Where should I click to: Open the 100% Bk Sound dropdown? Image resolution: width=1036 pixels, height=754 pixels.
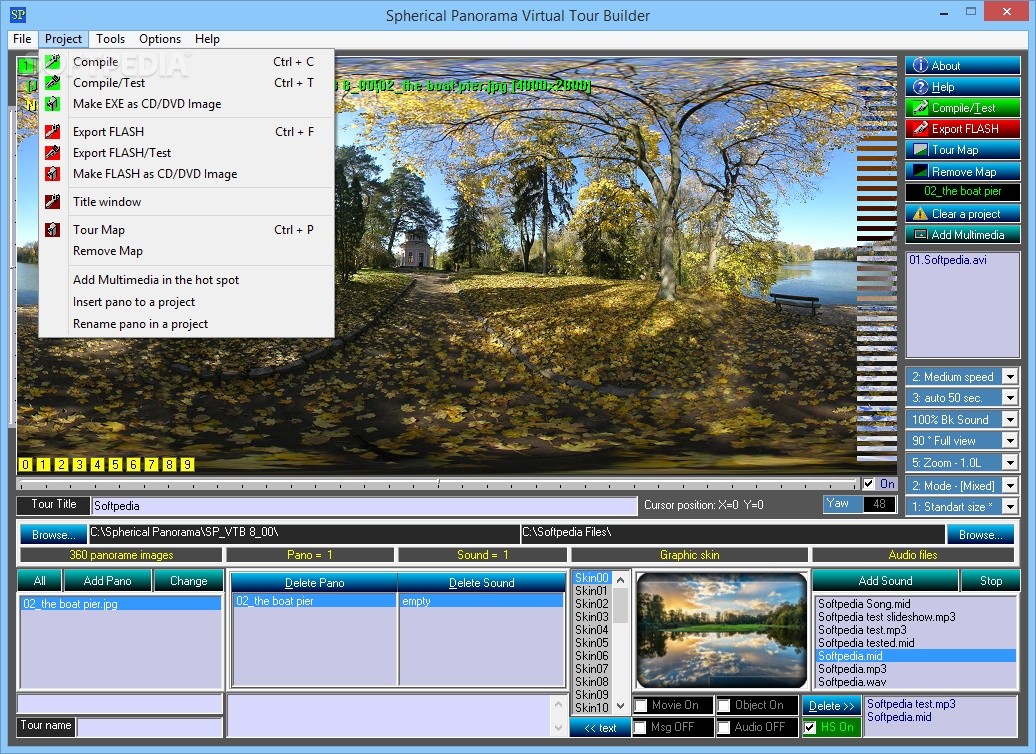click(1010, 420)
